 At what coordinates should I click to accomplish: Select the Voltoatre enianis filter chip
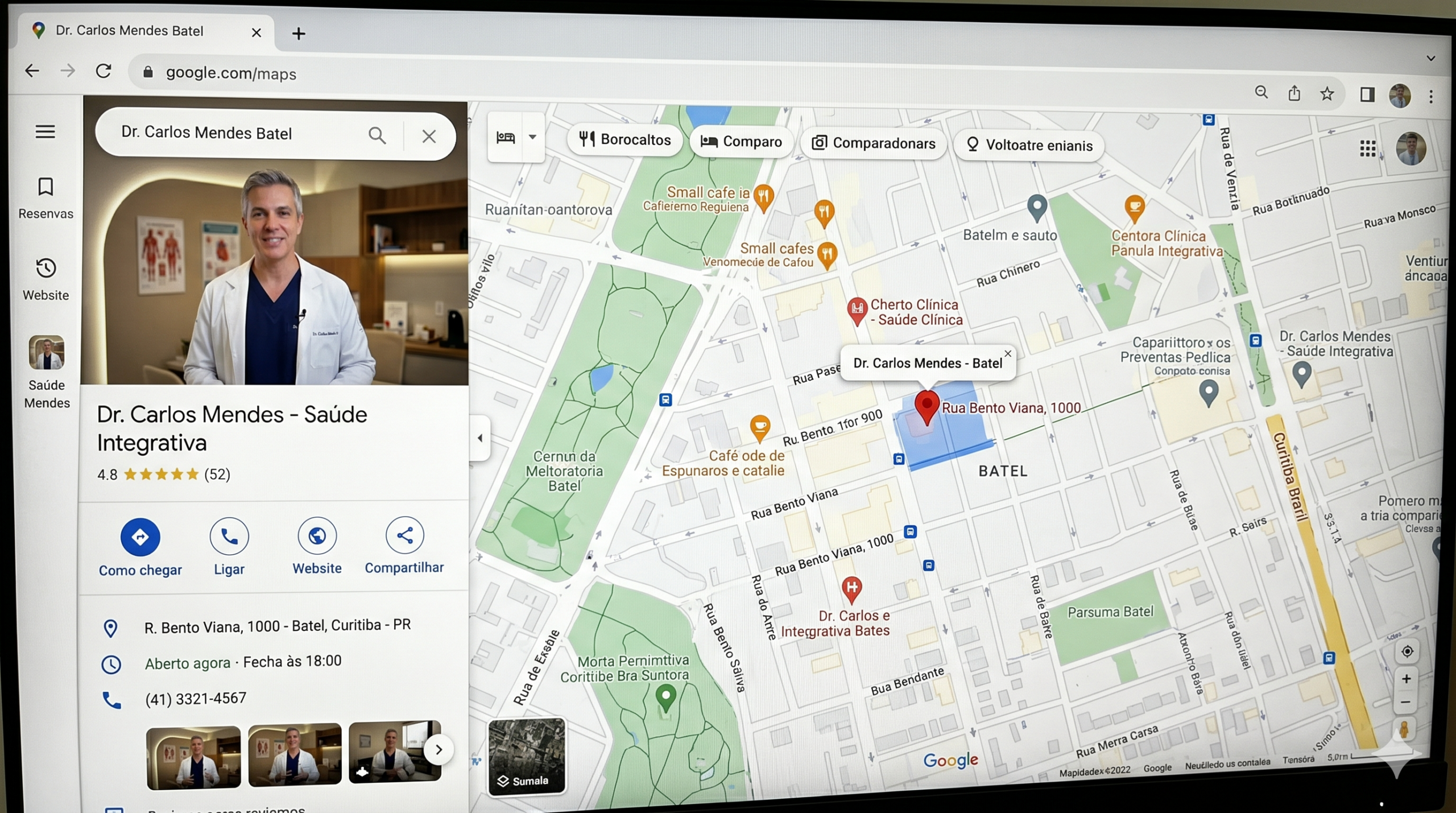tap(1029, 146)
